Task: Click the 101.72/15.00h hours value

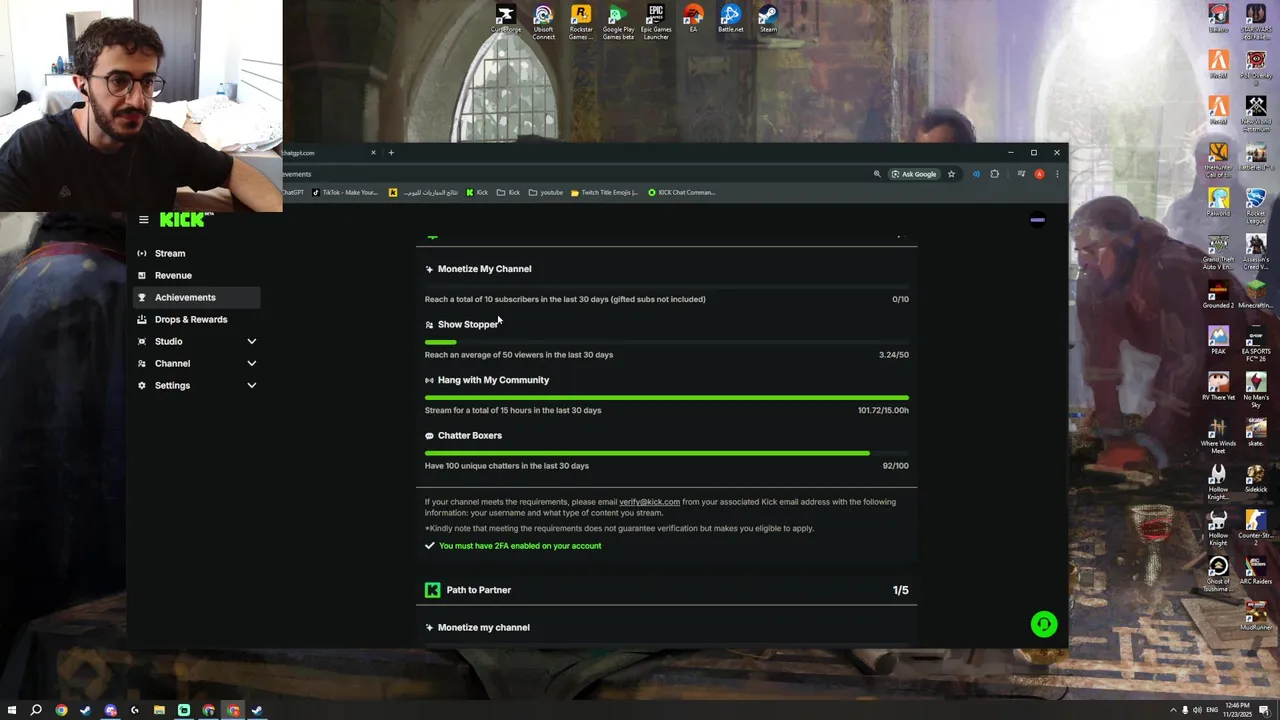Action: (x=883, y=410)
